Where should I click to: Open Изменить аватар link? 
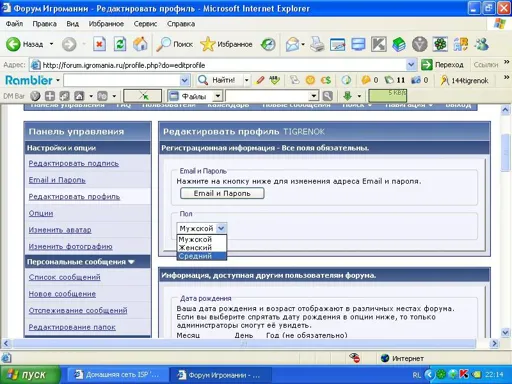tap(60, 230)
